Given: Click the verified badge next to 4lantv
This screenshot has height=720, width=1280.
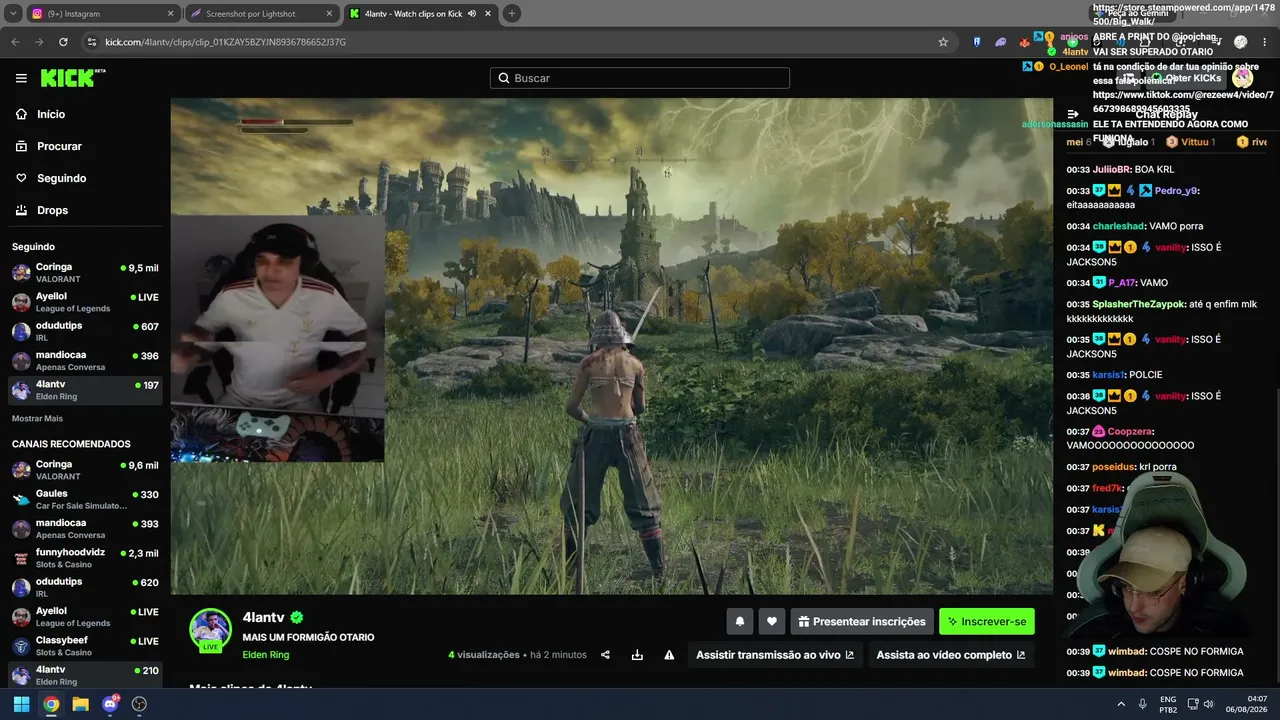Looking at the screenshot, I should (x=297, y=618).
